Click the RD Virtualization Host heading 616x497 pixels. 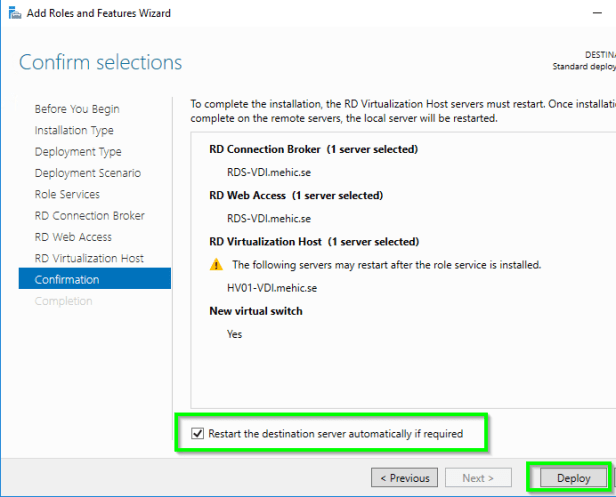(x=313, y=242)
